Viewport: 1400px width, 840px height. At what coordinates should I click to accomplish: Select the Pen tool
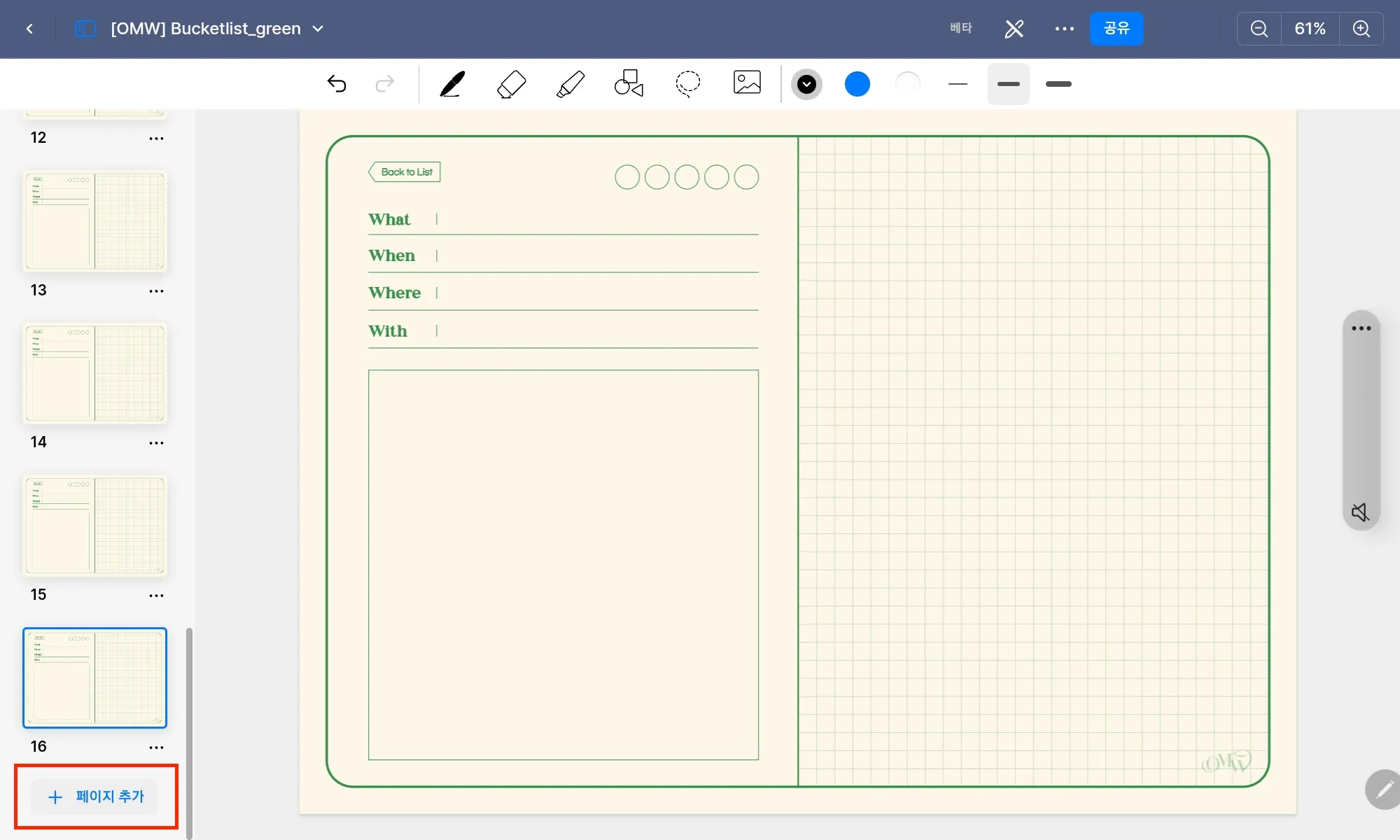[x=452, y=84]
